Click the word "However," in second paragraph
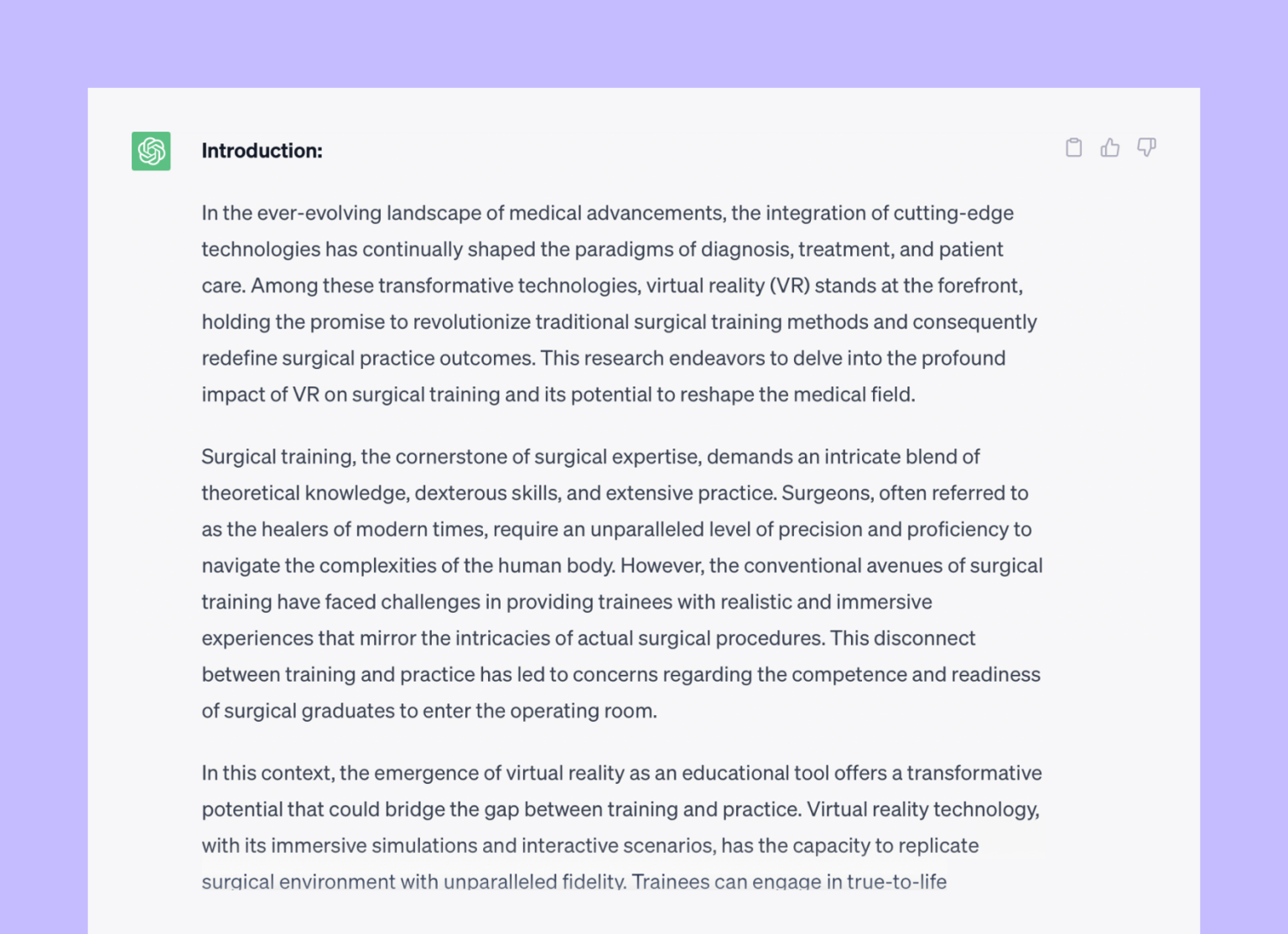The image size is (1288, 934). [x=662, y=566]
